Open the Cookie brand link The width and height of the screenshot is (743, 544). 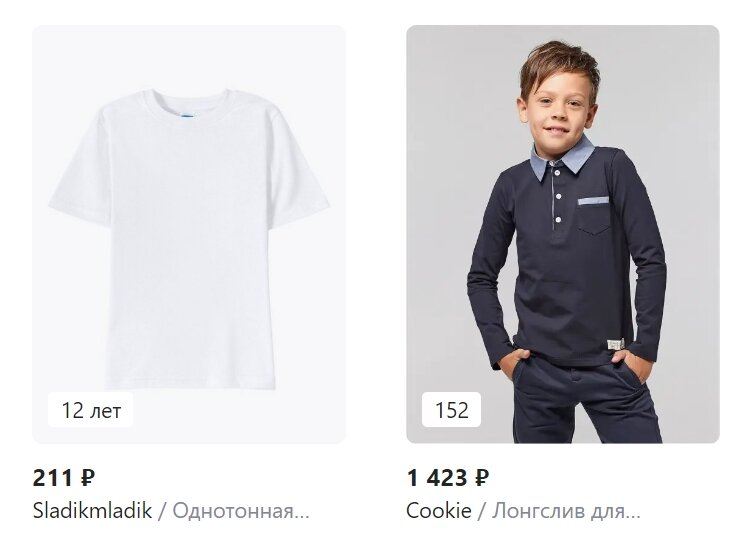pos(439,511)
